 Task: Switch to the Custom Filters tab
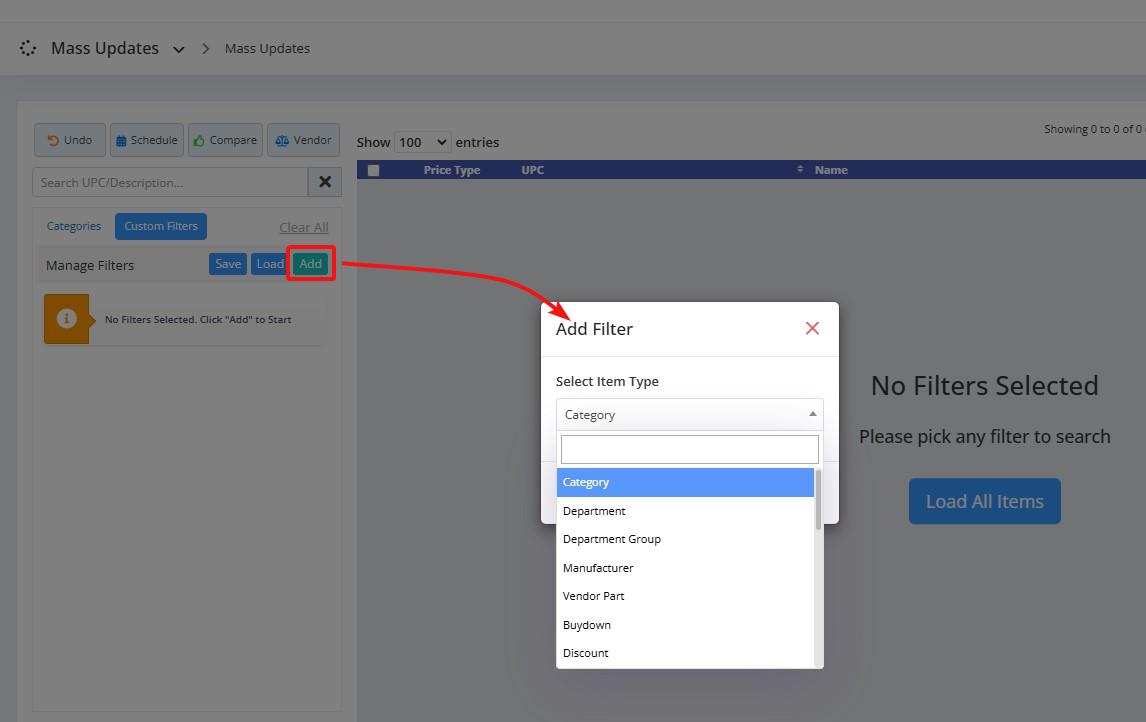point(161,226)
